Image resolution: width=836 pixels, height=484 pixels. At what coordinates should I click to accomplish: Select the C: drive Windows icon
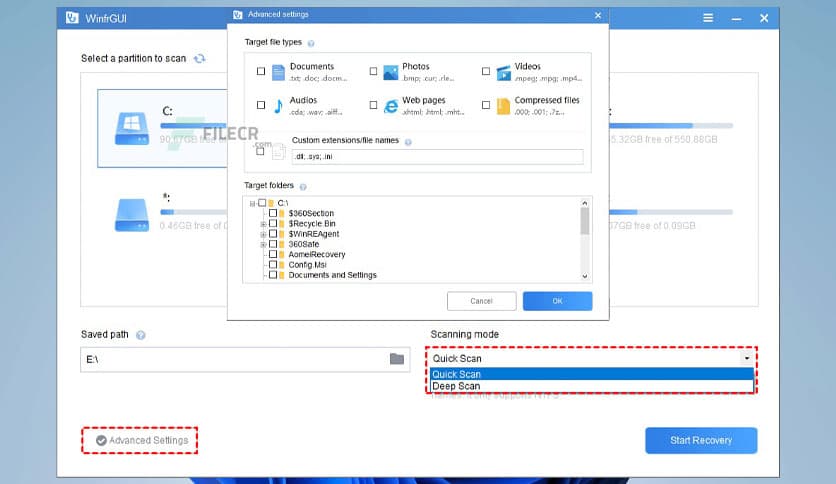[132, 128]
